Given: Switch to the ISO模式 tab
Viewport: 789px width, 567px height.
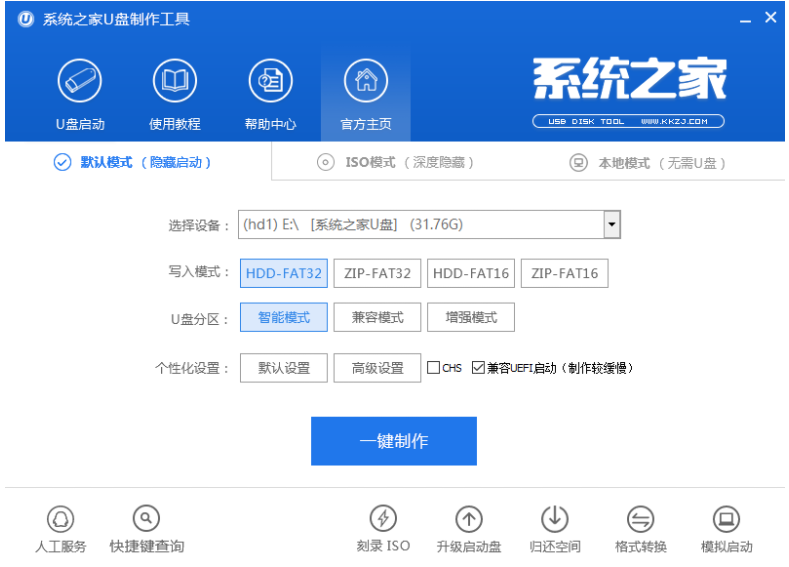Looking at the screenshot, I should point(394,162).
